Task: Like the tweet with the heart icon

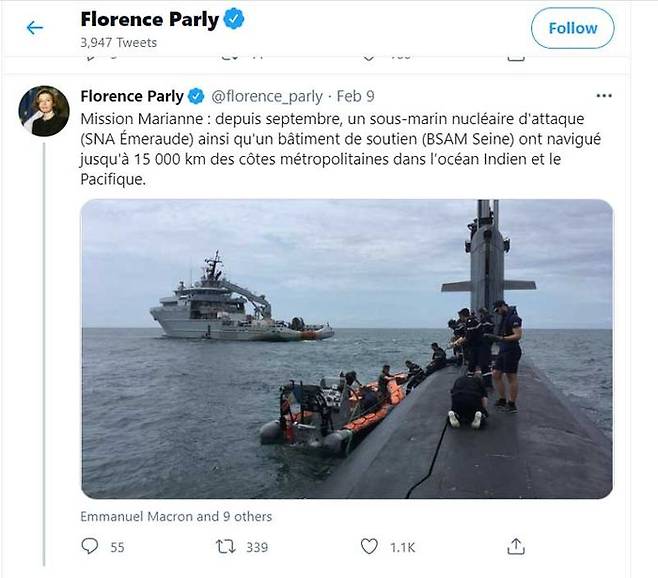Action: tap(369, 546)
